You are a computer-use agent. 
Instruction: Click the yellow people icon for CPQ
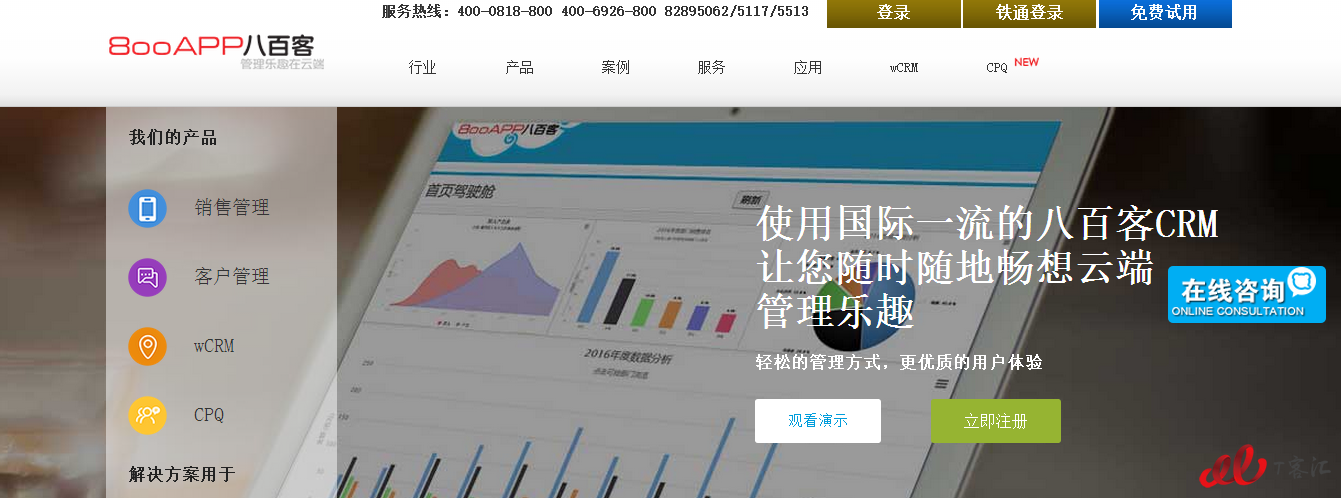[147, 415]
